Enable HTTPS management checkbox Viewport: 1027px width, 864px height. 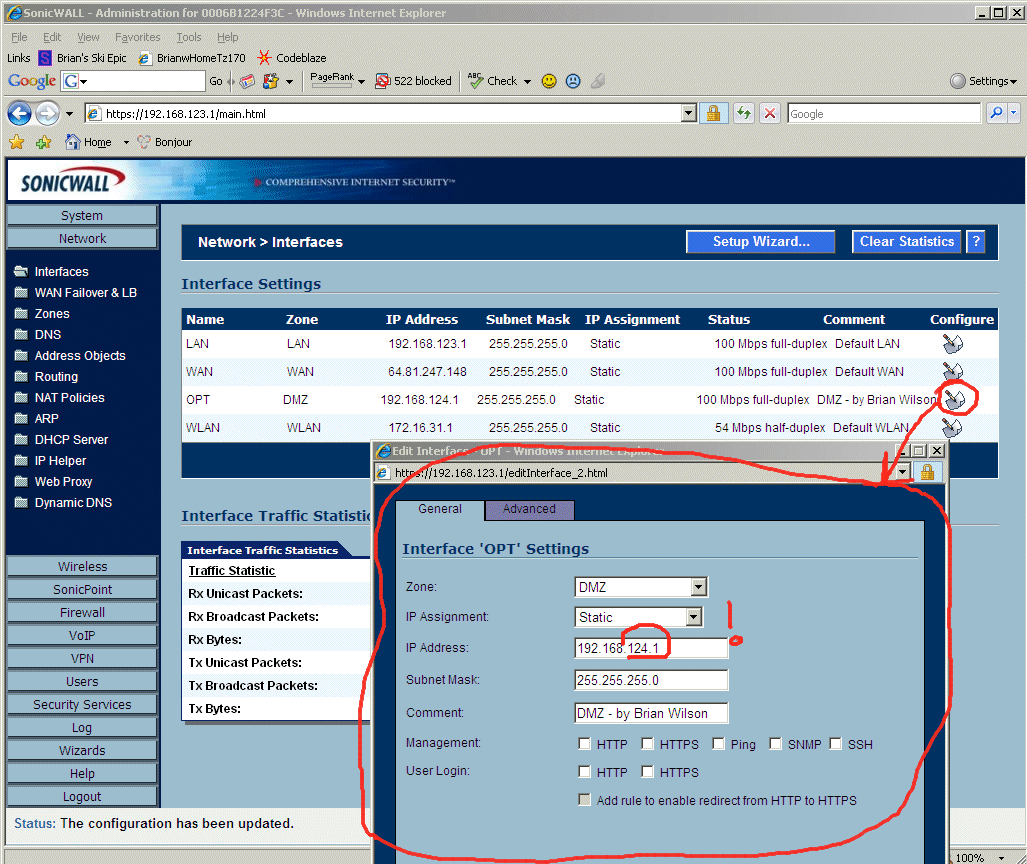click(x=647, y=744)
